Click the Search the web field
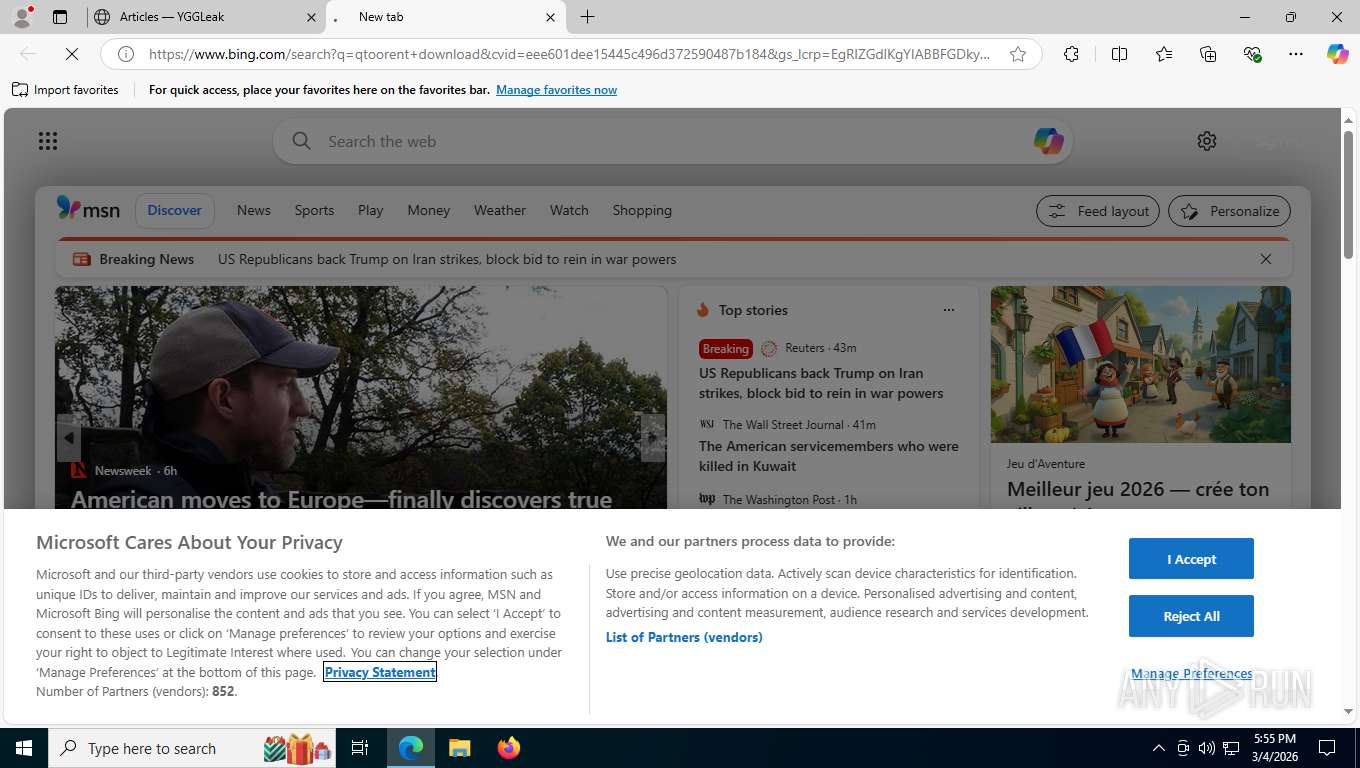Viewport: 1360px width, 768px height. click(x=672, y=141)
